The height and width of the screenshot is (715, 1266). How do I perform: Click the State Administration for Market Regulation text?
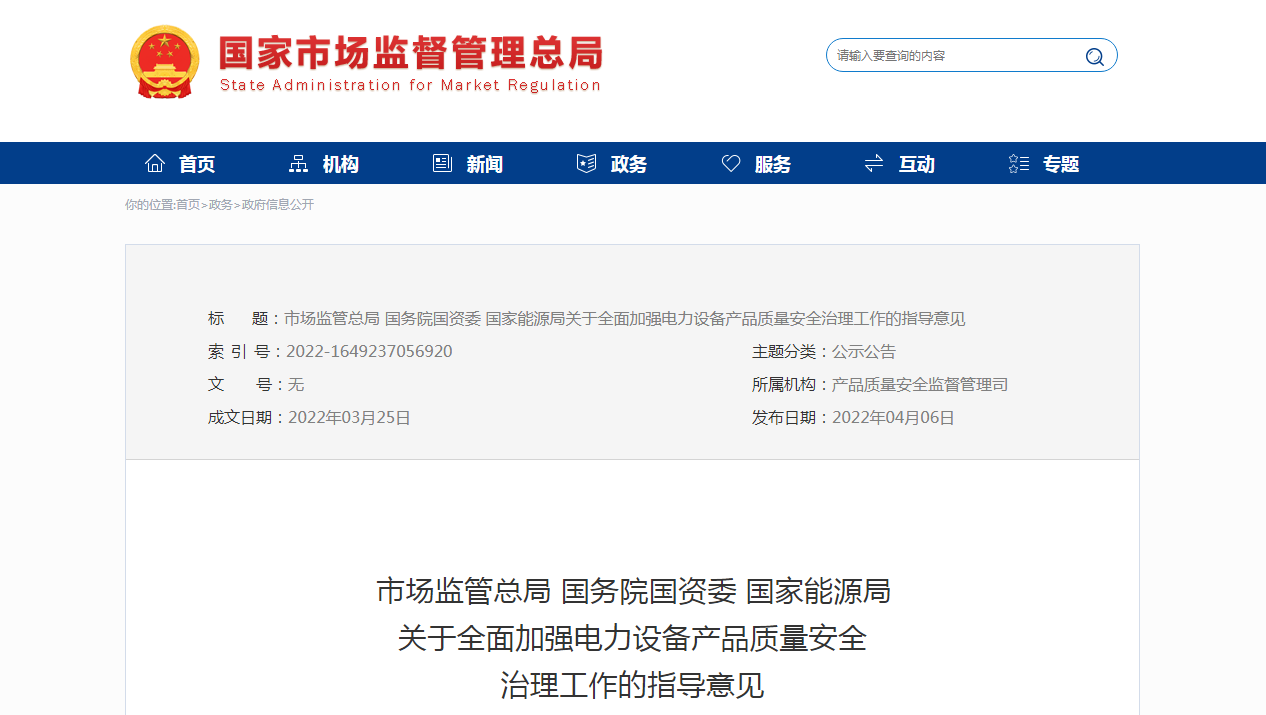410,85
